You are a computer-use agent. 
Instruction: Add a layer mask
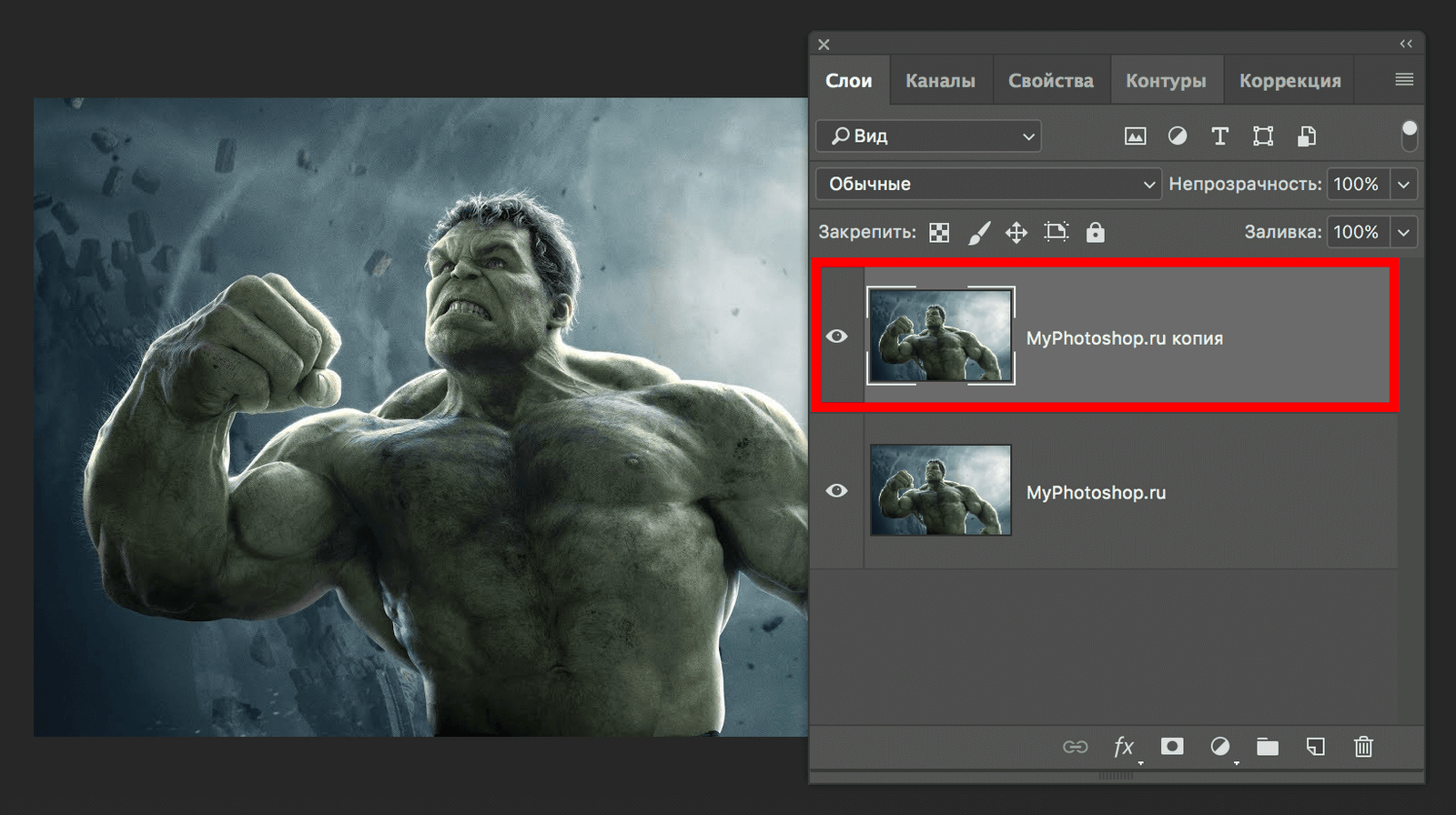point(1172,747)
